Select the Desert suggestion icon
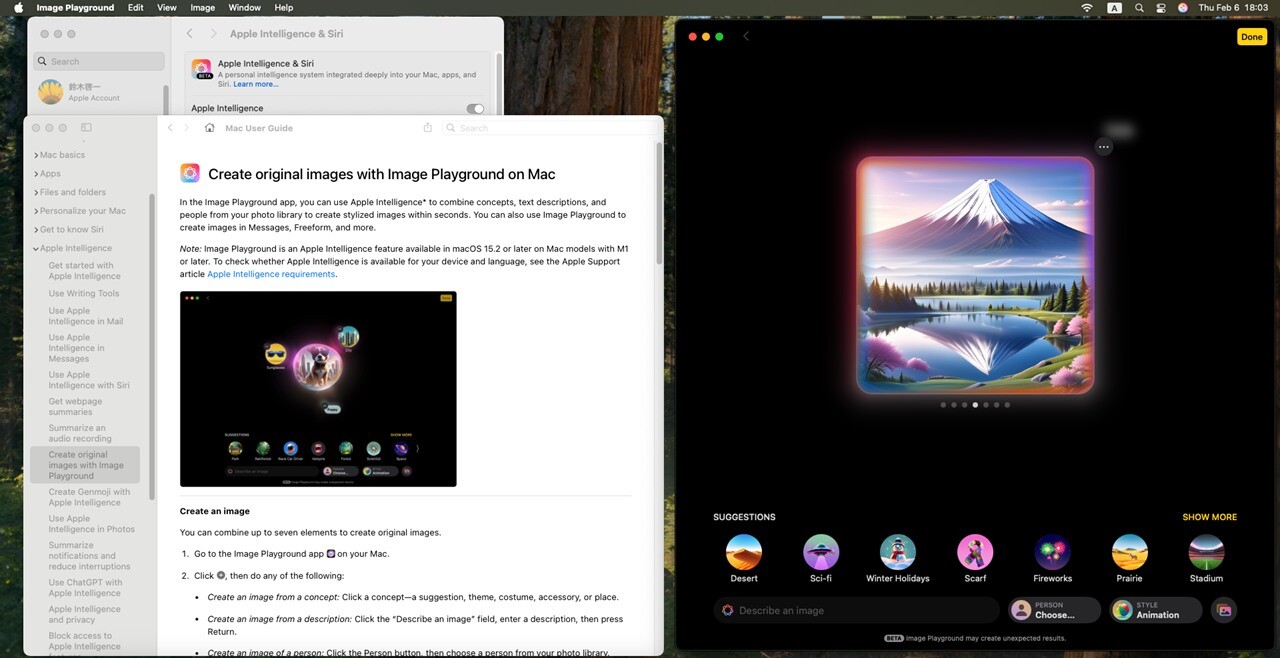 [x=744, y=552]
